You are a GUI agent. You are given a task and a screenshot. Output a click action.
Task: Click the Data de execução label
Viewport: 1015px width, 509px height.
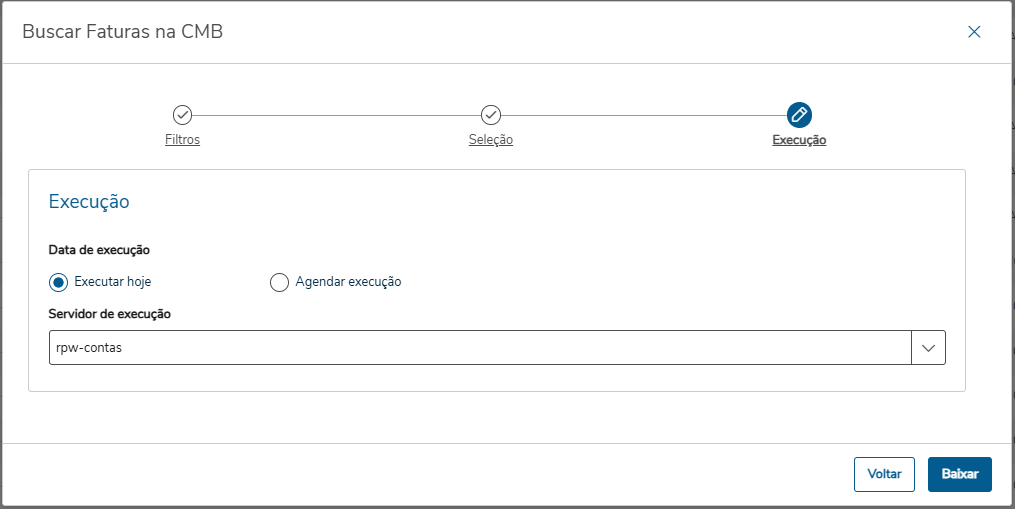click(x=99, y=250)
